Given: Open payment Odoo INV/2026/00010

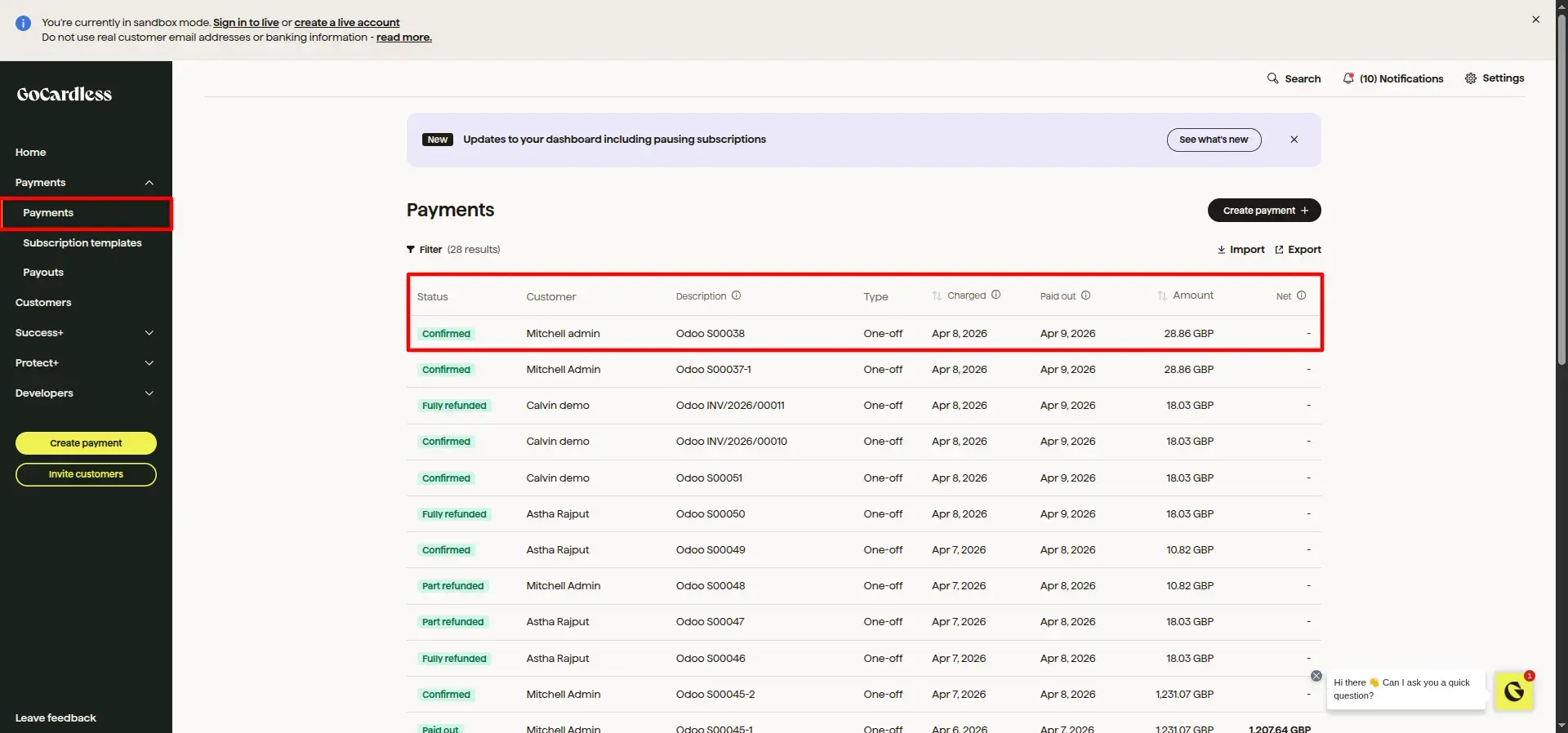Looking at the screenshot, I should tap(864, 442).
